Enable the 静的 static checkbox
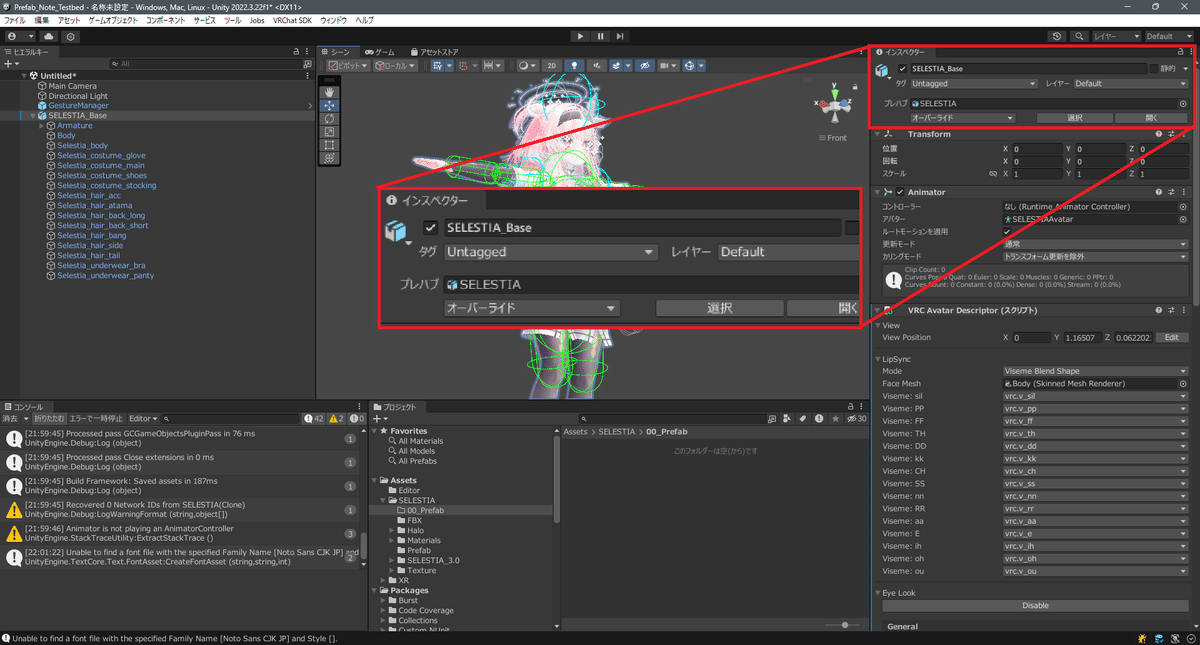Screen dimensions: 1200x645 (1153, 69)
